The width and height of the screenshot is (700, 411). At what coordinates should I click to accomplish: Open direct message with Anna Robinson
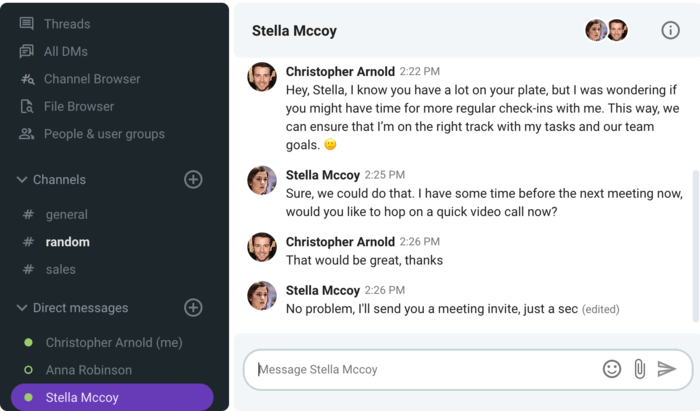pos(88,370)
